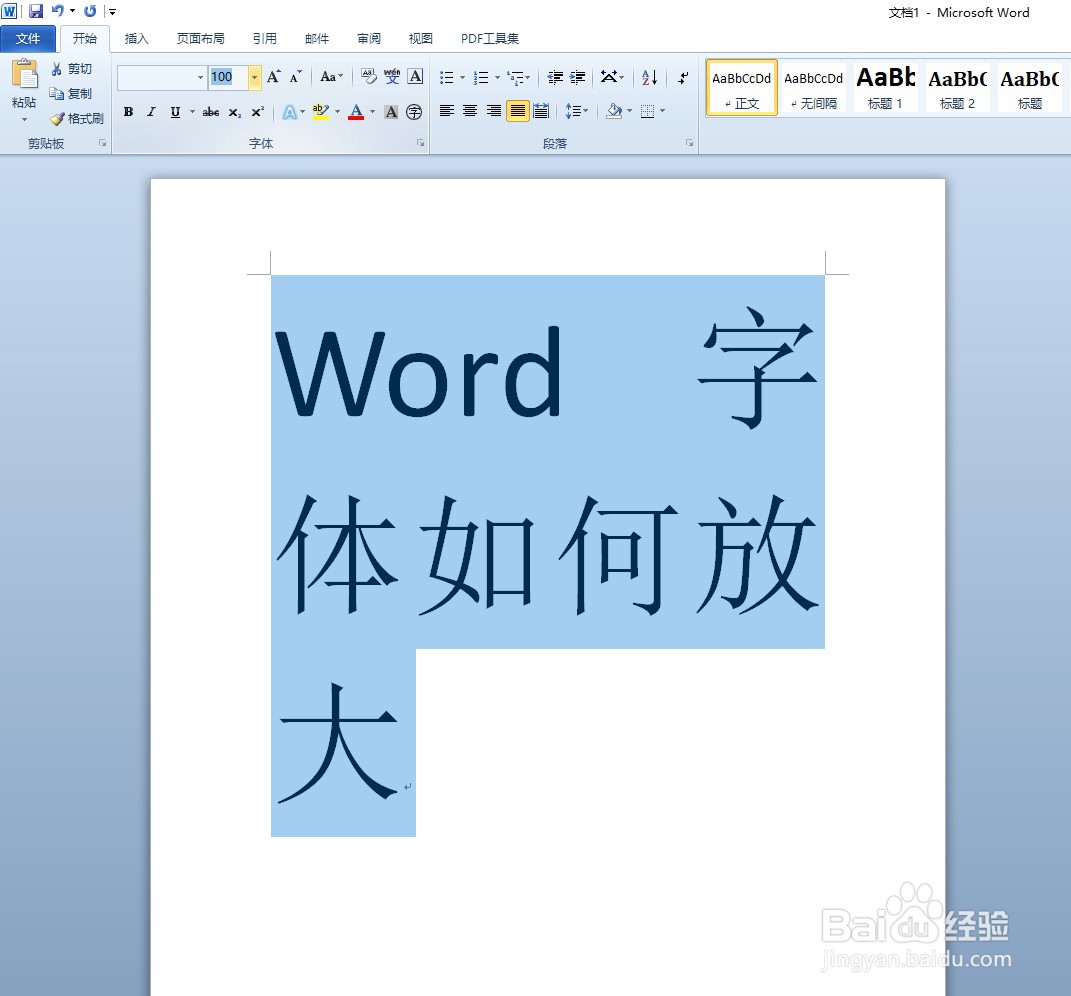The image size is (1071, 996).
Task: Toggle the highlighted Justify alignment
Action: coord(518,111)
